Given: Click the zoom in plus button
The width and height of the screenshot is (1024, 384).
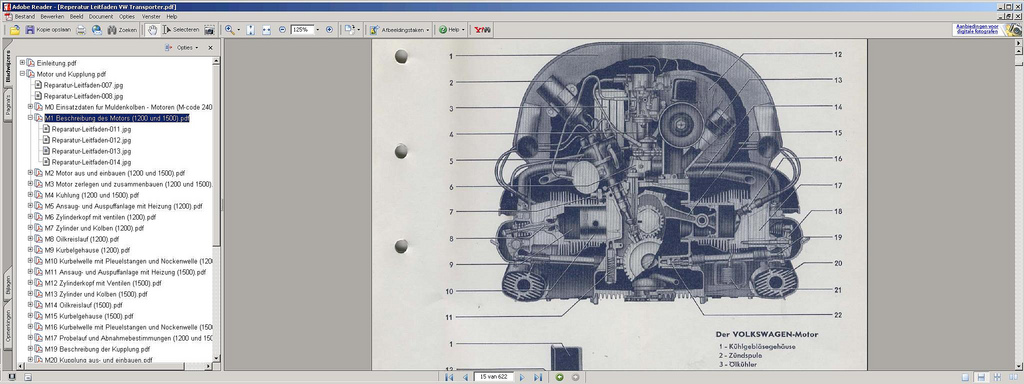Looking at the screenshot, I should (329, 30).
